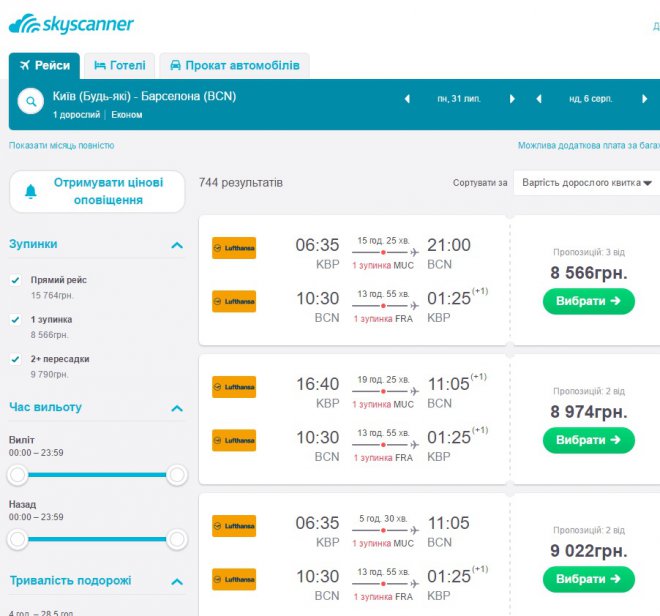Image resolution: width=660 pixels, height=616 pixels.
Task: Toggle the 1 зупинка checkbox
Action: click(x=15, y=320)
